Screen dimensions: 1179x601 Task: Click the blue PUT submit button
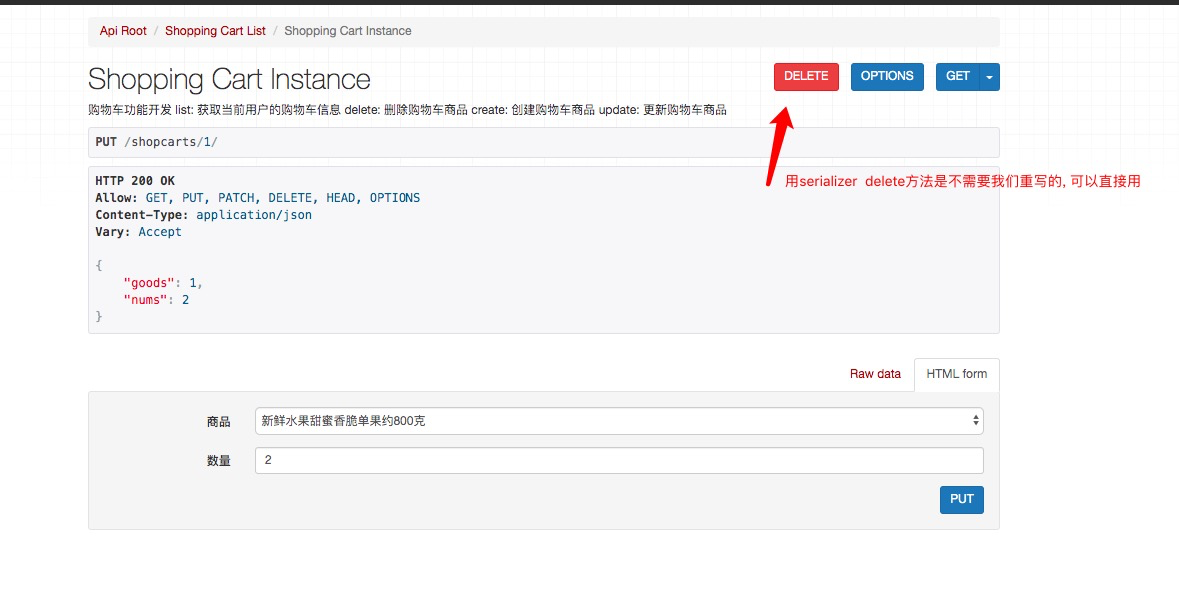962,499
